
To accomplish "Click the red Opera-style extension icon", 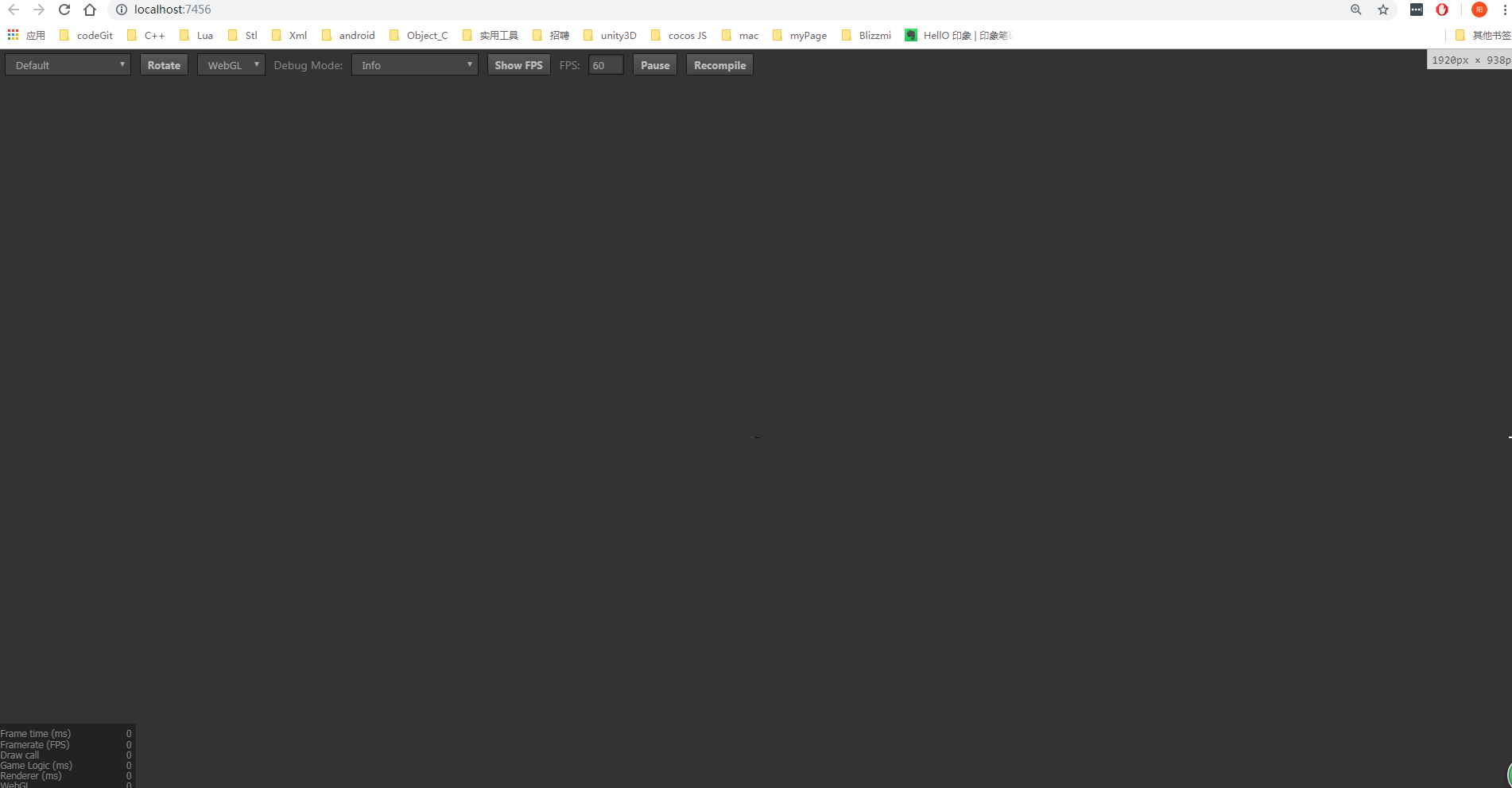I will (x=1442, y=10).
